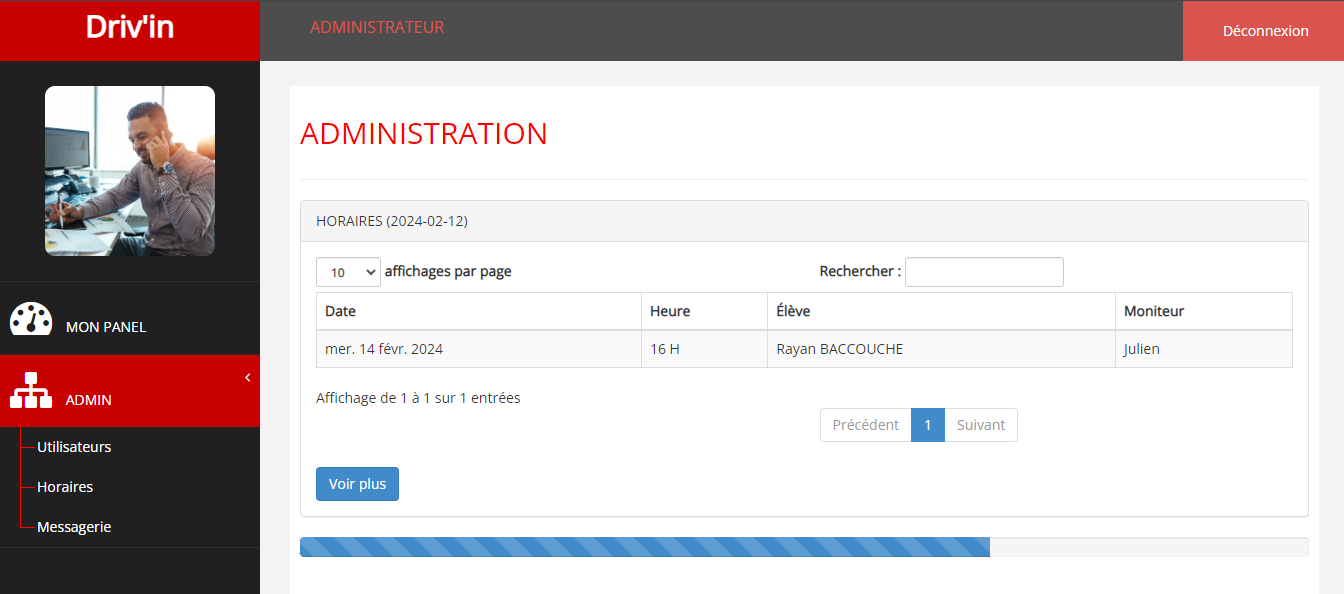The height and width of the screenshot is (594, 1344).
Task: Click the Suivant pagination control
Action: (980, 424)
